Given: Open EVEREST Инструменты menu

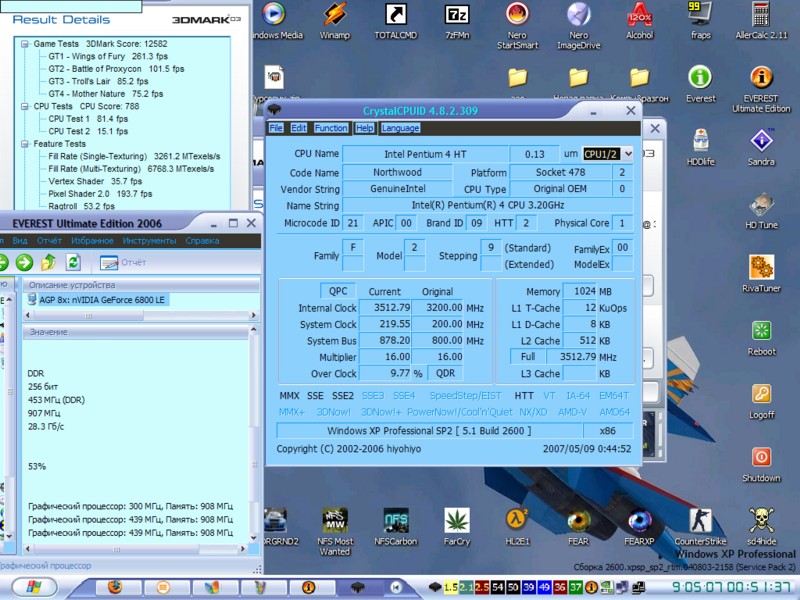Looking at the screenshot, I should point(149,240).
